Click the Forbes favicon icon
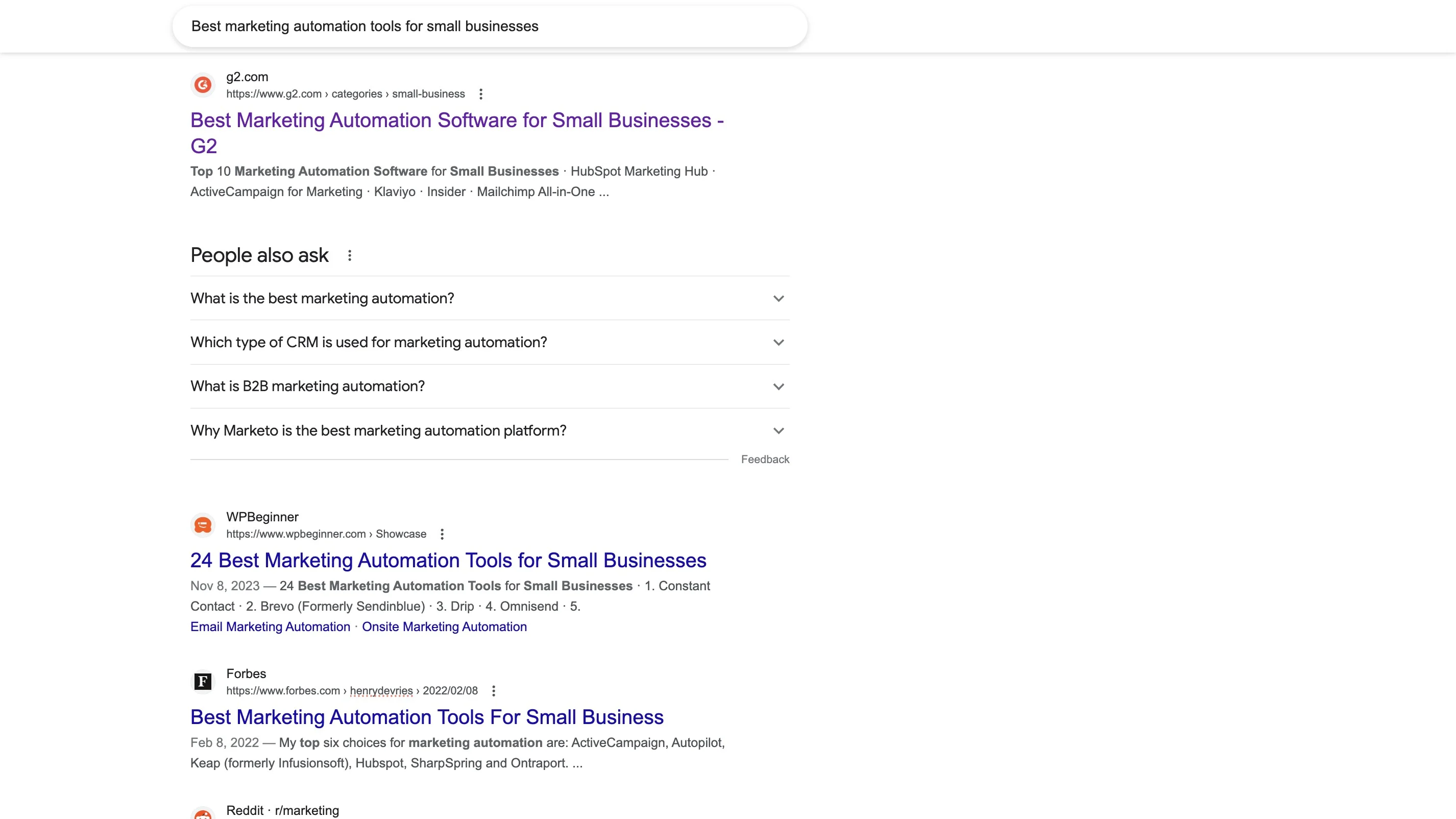The height and width of the screenshot is (819, 1456). tap(203, 682)
